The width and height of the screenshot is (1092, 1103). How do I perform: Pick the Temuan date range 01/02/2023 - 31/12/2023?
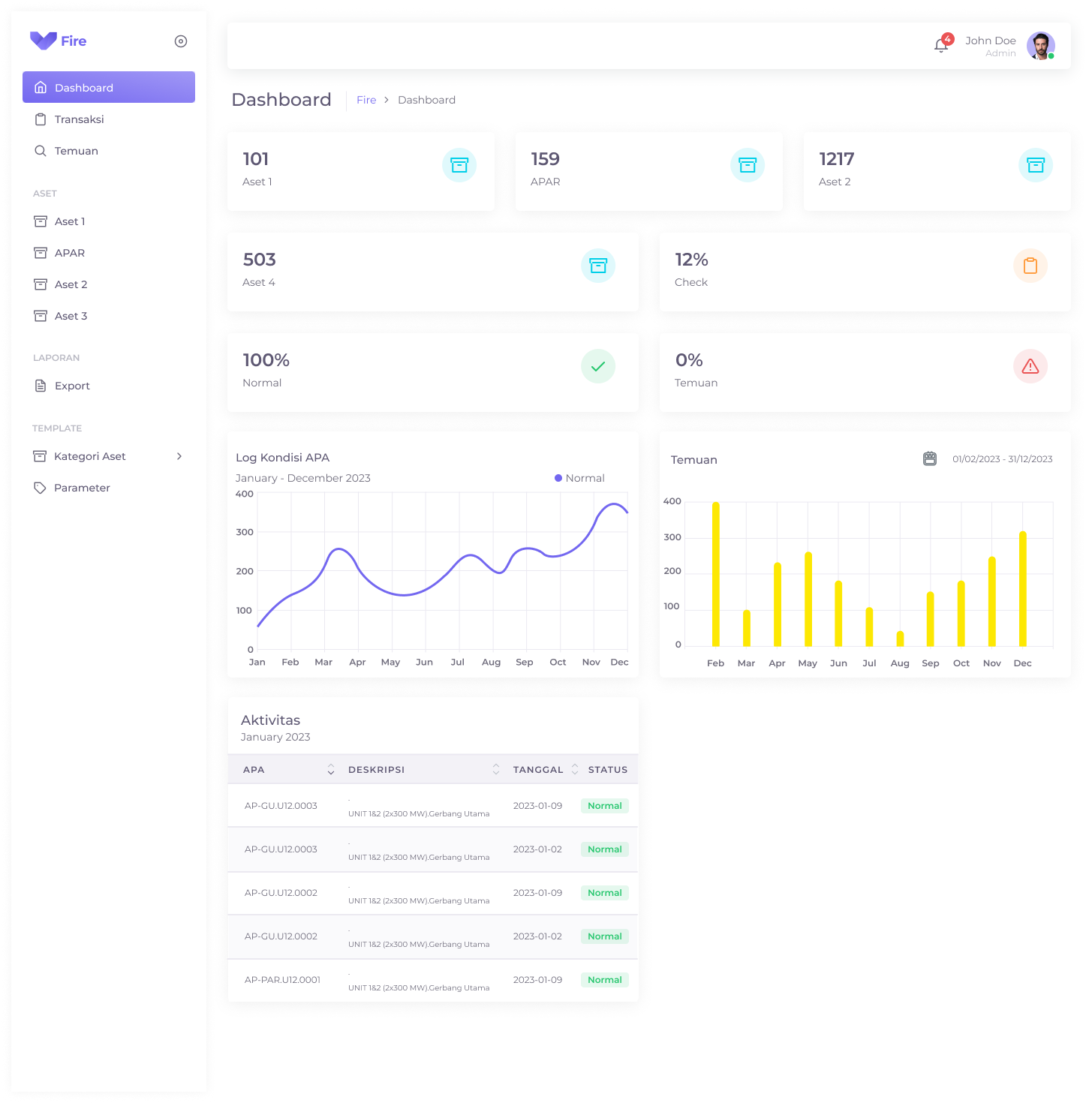[x=1002, y=459]
